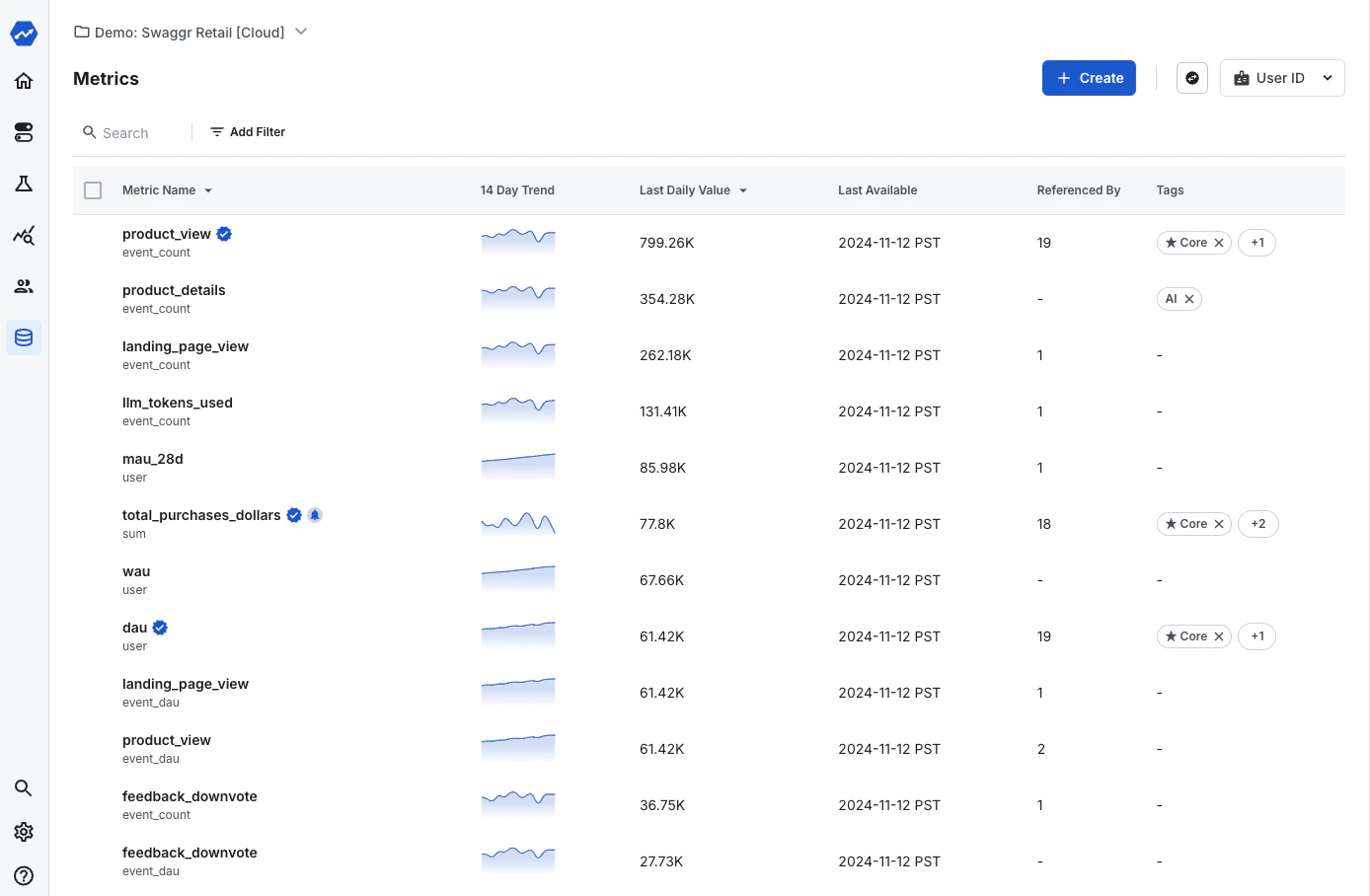Open the feature flags icon in the sidebar
Screen dimensions: 1370x896
pos(23,132)
